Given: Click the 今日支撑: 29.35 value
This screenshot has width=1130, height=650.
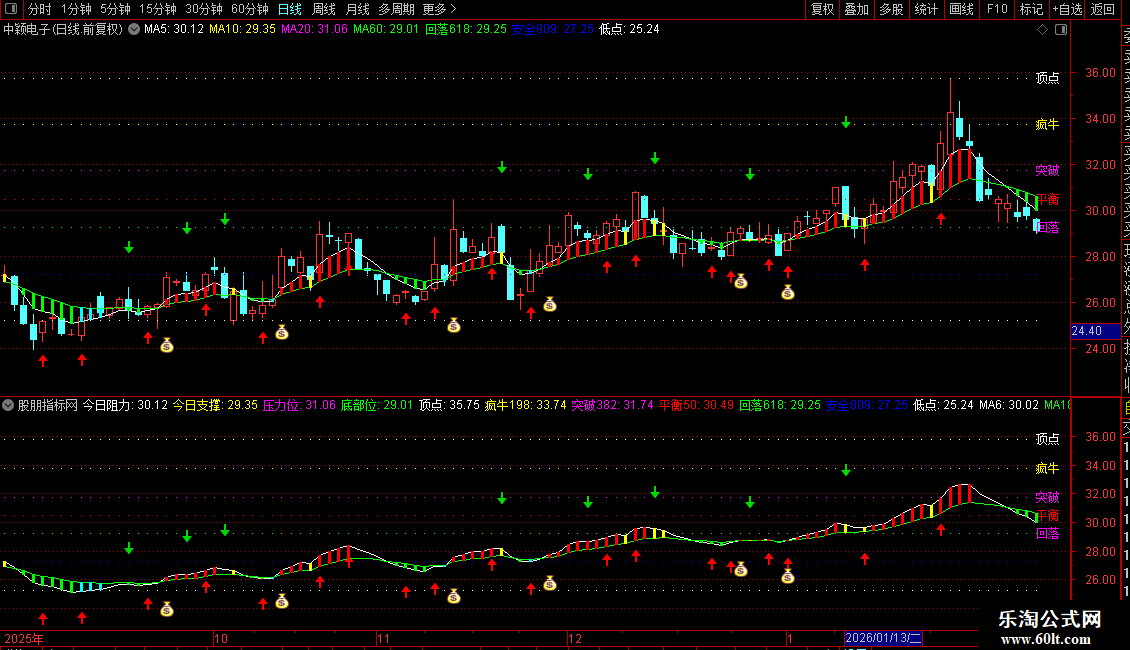Looking at the screenshot, I should pos(215,405).
